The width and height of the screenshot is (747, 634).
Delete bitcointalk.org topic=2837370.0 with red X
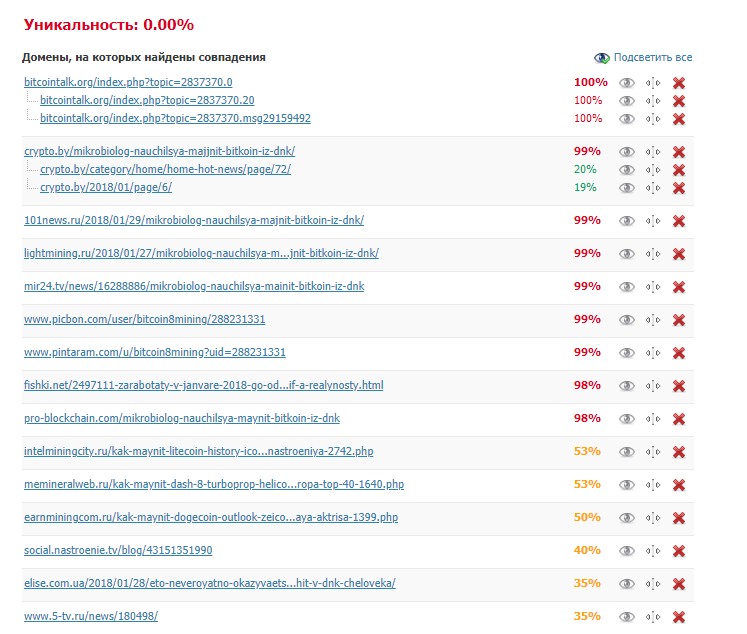[x=679, y=83]
